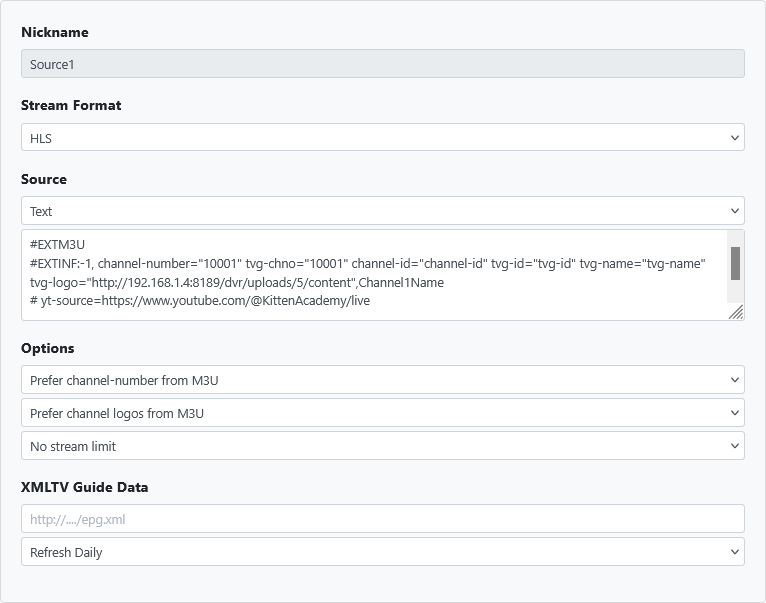Click the Stream Format label
This screenshot has width=766, height=603.
71,105
